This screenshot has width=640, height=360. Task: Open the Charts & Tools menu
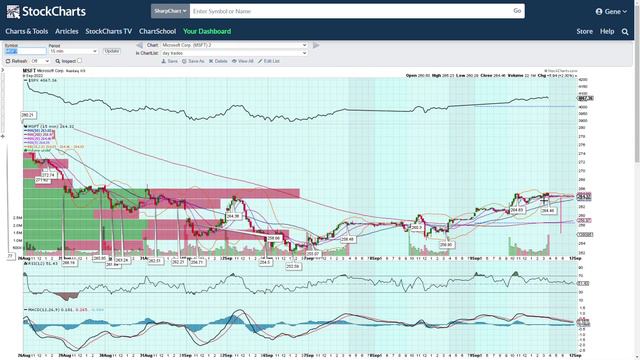tap(27, 31)
